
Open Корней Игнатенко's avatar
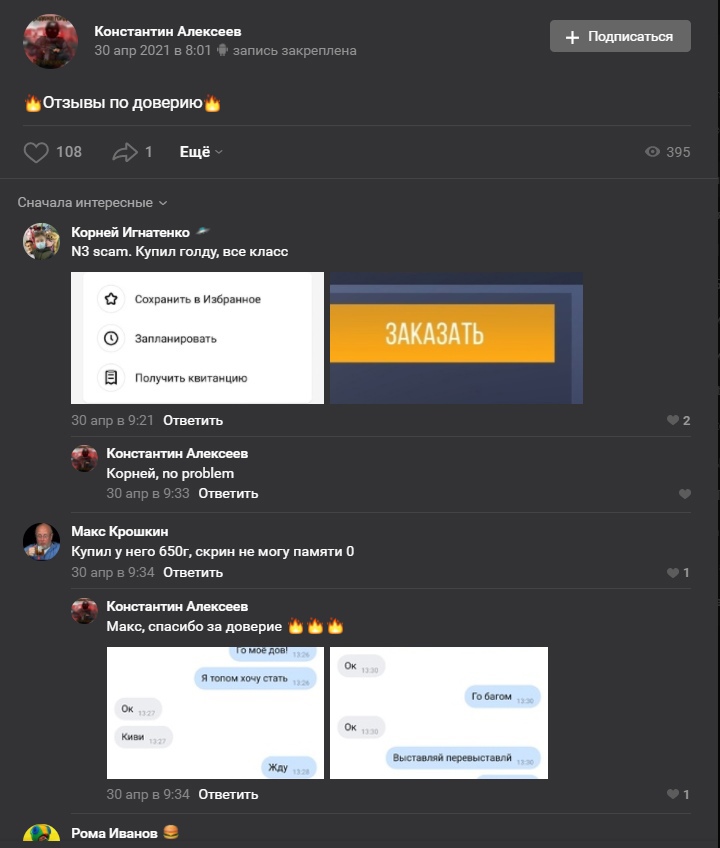pyautogui.click(x=41, y=241)
